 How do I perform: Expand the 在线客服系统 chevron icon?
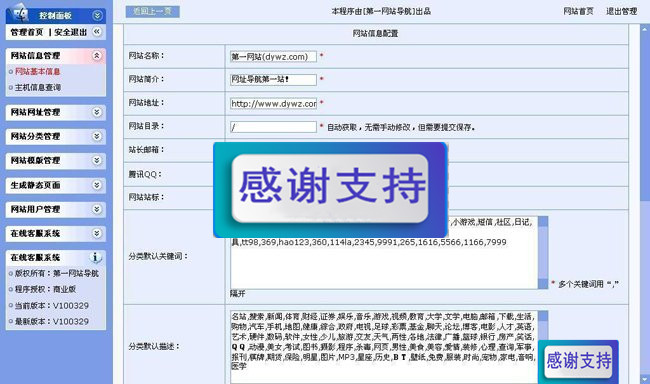(x=97, y=233)
